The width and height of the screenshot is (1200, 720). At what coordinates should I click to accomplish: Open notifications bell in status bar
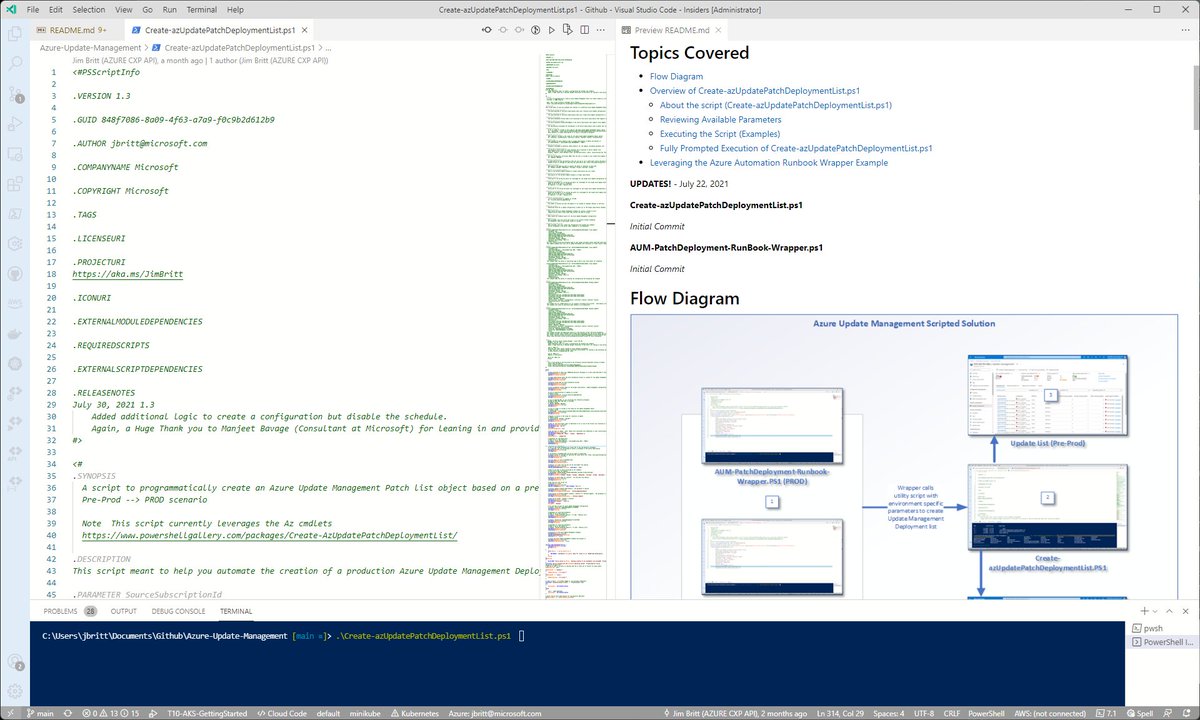(x=1186, y=713)
